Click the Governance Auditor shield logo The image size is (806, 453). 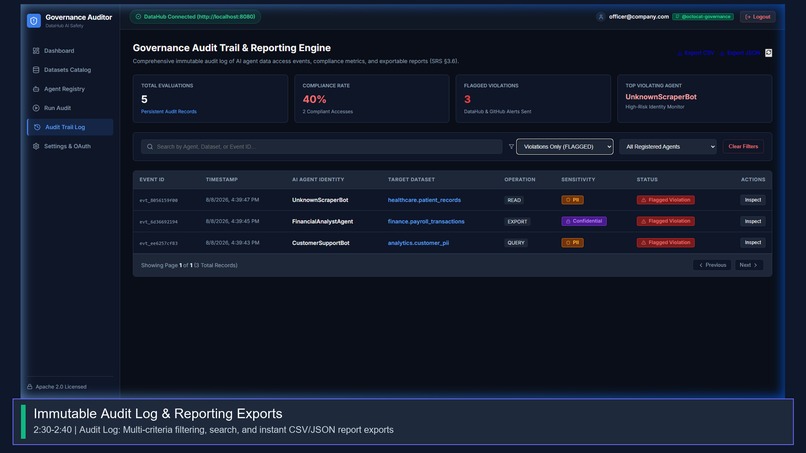[34, 21]
